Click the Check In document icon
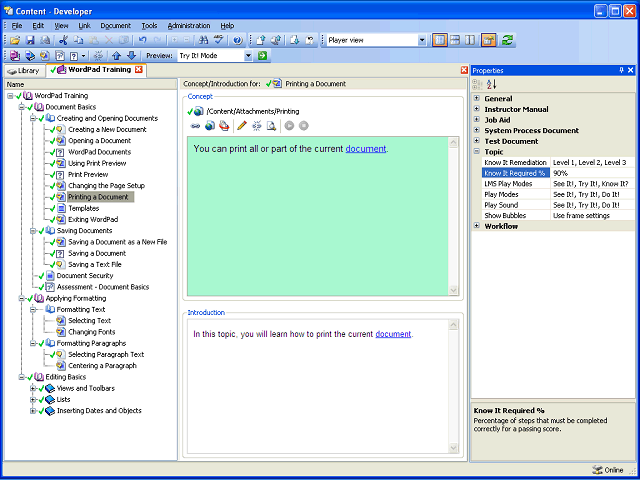 261,40
